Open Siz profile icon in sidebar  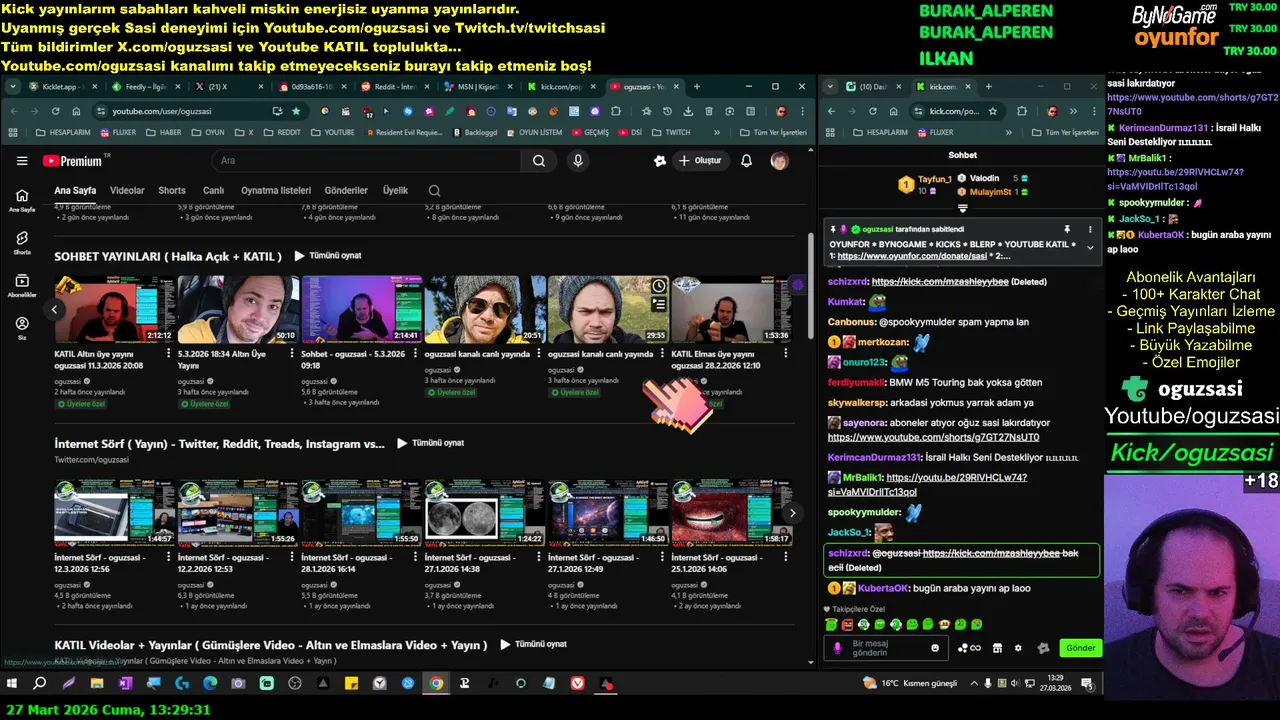coord(22,328)
